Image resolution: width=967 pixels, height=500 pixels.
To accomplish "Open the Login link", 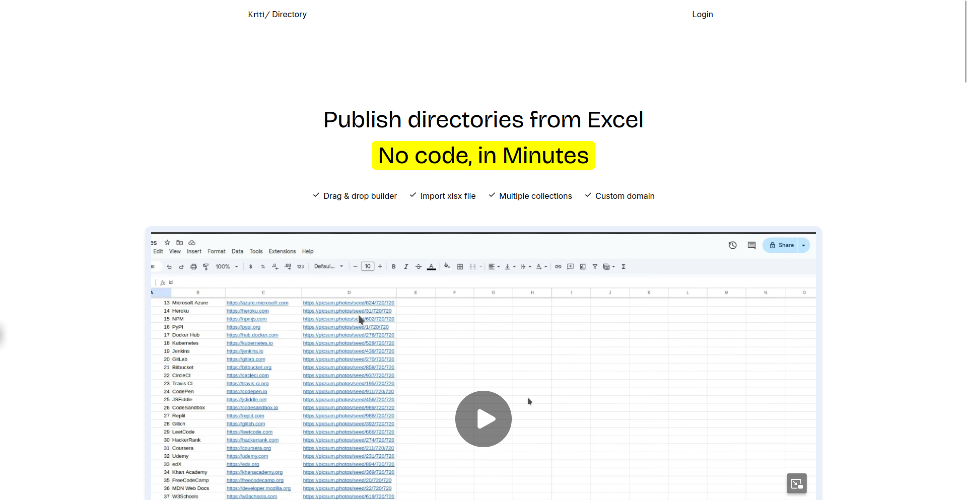I will point(702,14).
